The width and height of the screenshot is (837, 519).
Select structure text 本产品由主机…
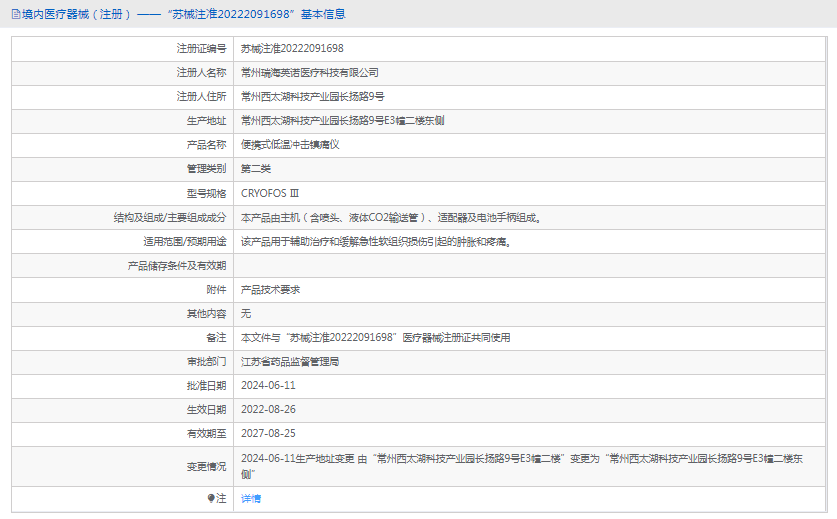coord(391,217)
